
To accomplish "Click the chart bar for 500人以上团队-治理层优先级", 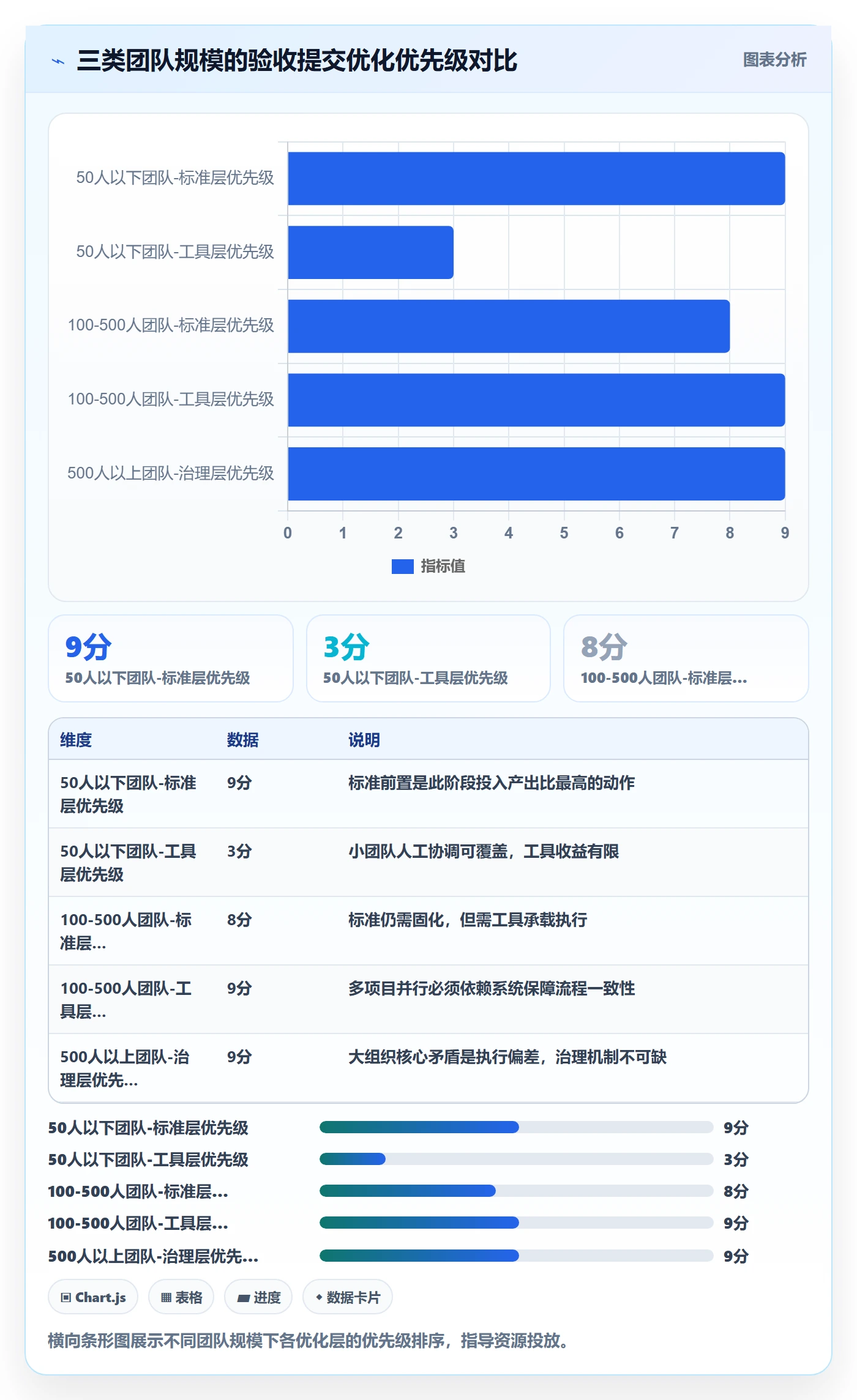I will (x=536, y=474).
